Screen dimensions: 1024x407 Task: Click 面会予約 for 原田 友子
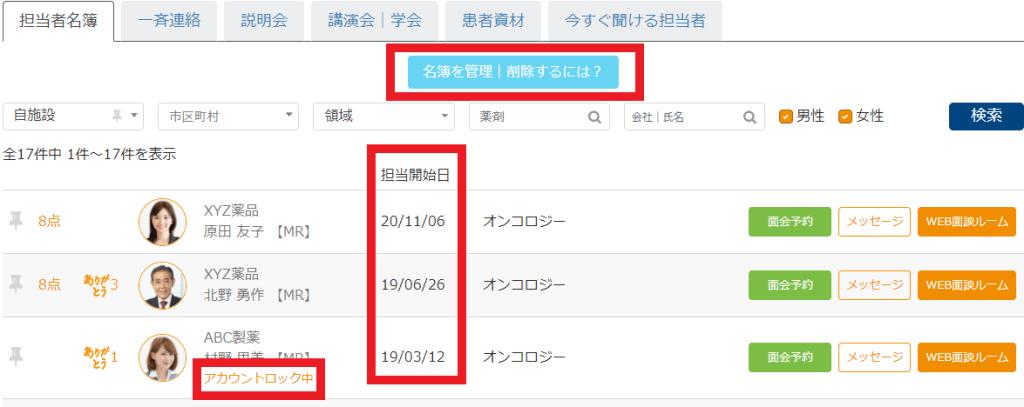coord(789,221)
